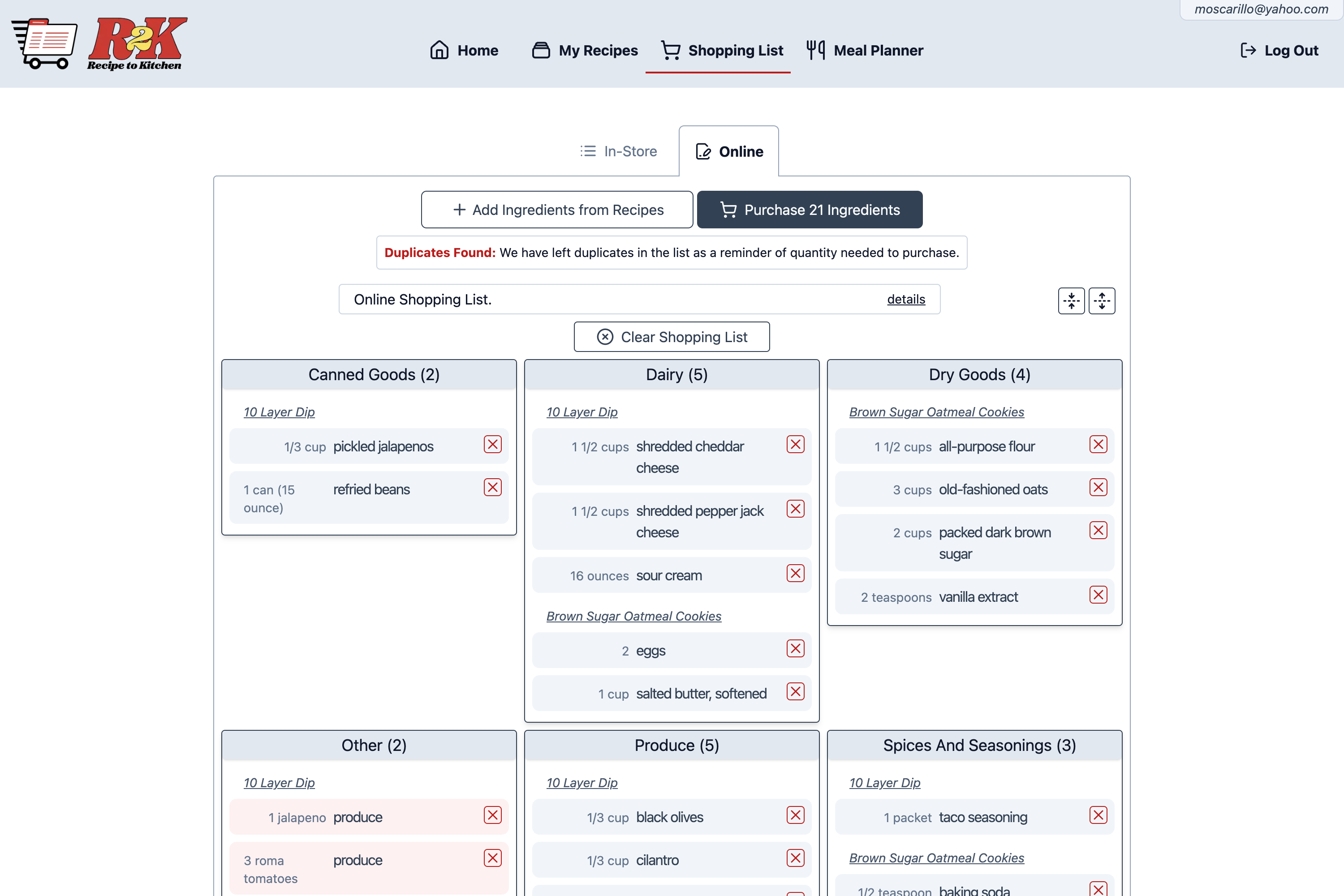Delete taco seasoning ingredient
This screenshot has width=1344, height=896.
[x=1098, y=815]
